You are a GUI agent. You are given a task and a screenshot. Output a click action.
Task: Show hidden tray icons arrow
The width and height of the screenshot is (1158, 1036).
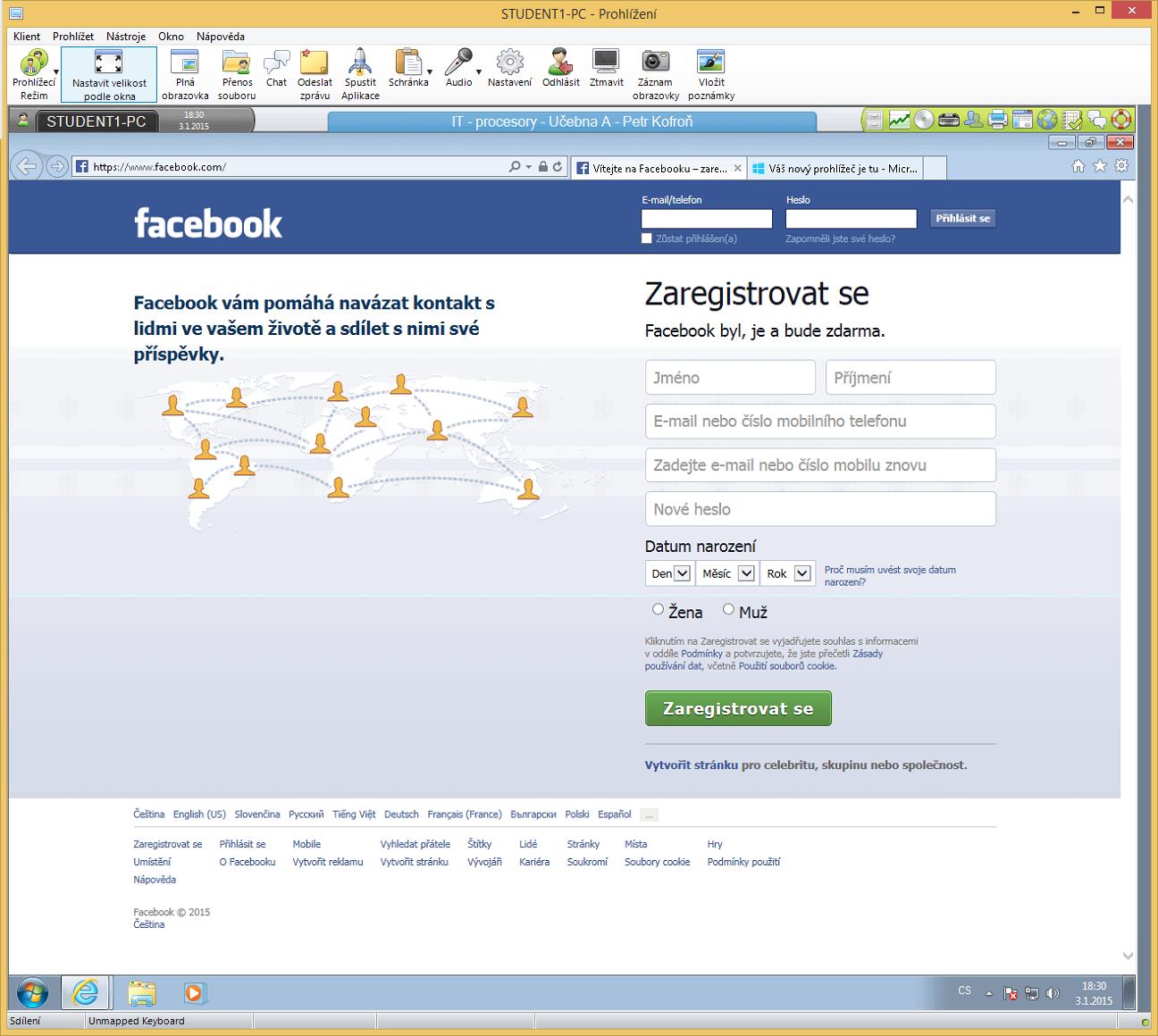point(989,993)
